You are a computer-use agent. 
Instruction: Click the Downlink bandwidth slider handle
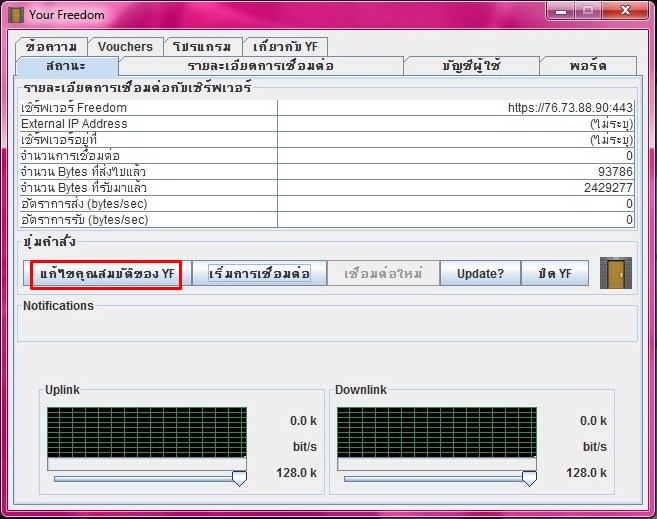pos(529,478)
